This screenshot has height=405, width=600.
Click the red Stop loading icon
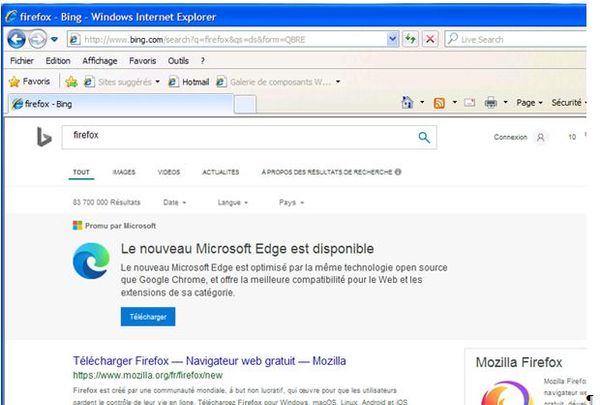pyautogui.click(x=430, y=39)
